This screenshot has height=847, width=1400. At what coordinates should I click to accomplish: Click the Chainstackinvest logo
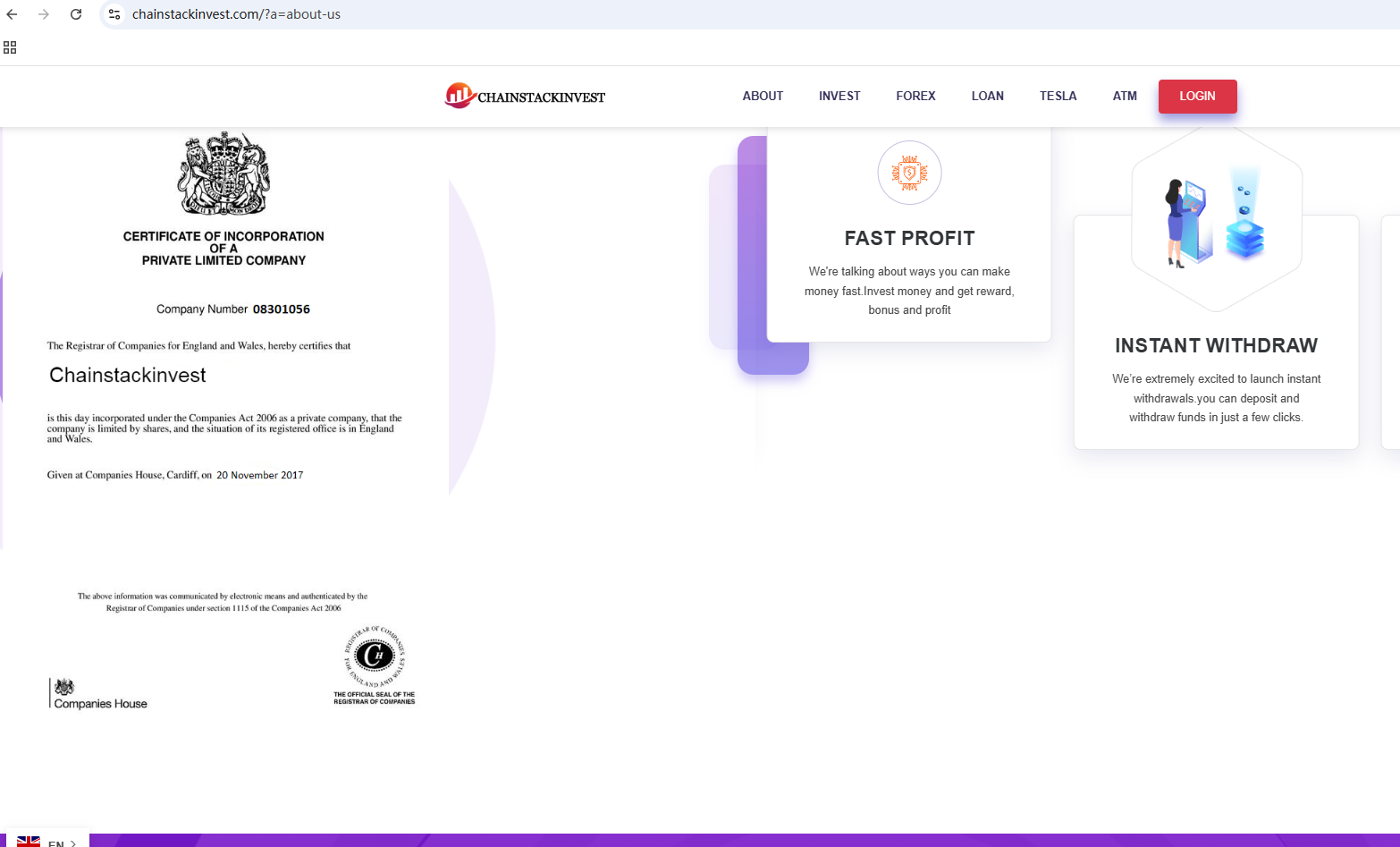525,96
